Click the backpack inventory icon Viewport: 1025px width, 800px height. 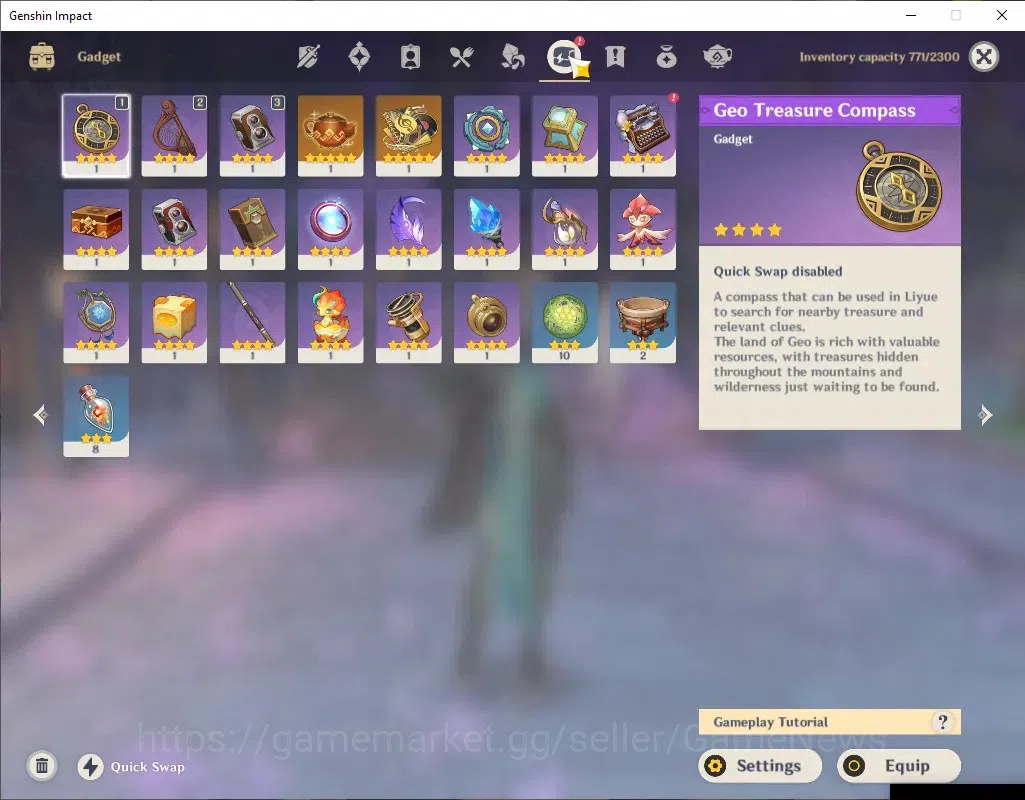pos(42,57)
